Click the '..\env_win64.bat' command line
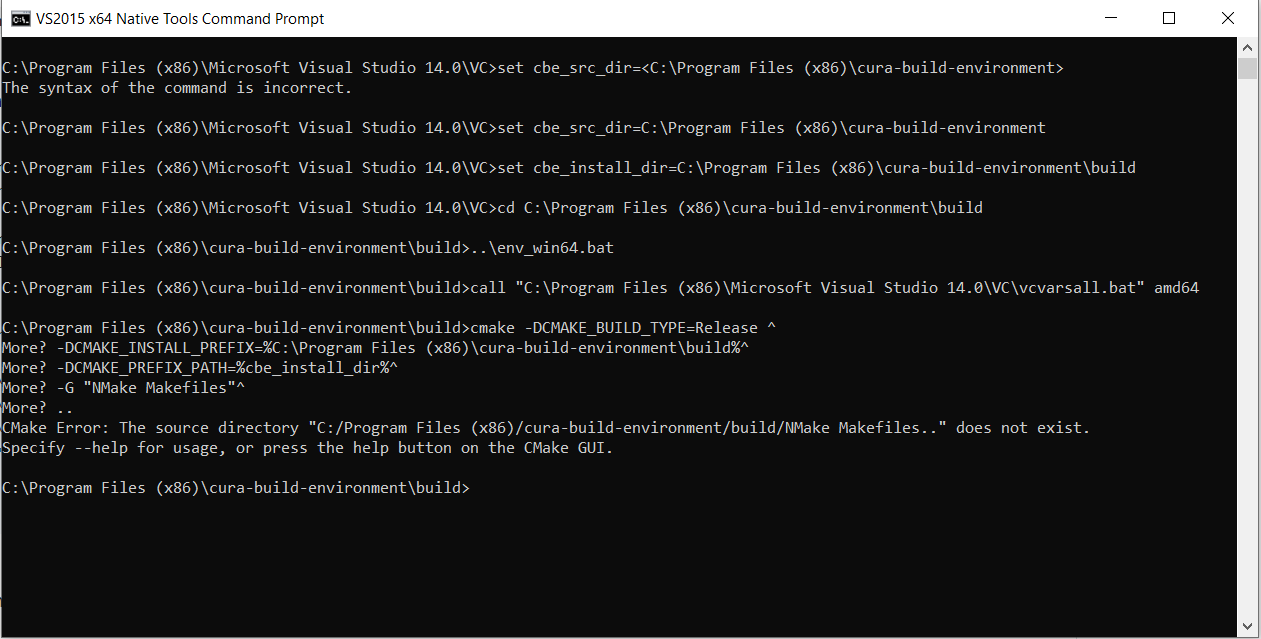Screen dimensions: 1261x639 tap(308, 248)
